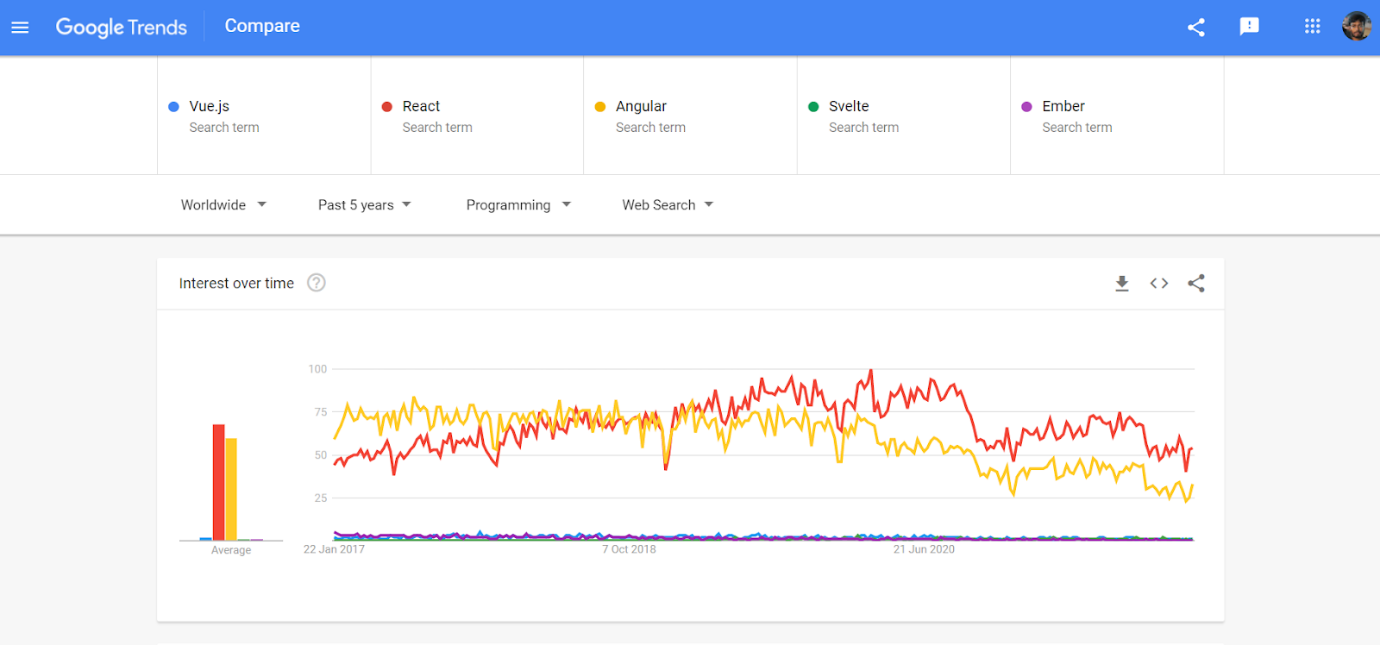Share the Interest over time chart
The image size is (1380, 645).
(1196, 284)
